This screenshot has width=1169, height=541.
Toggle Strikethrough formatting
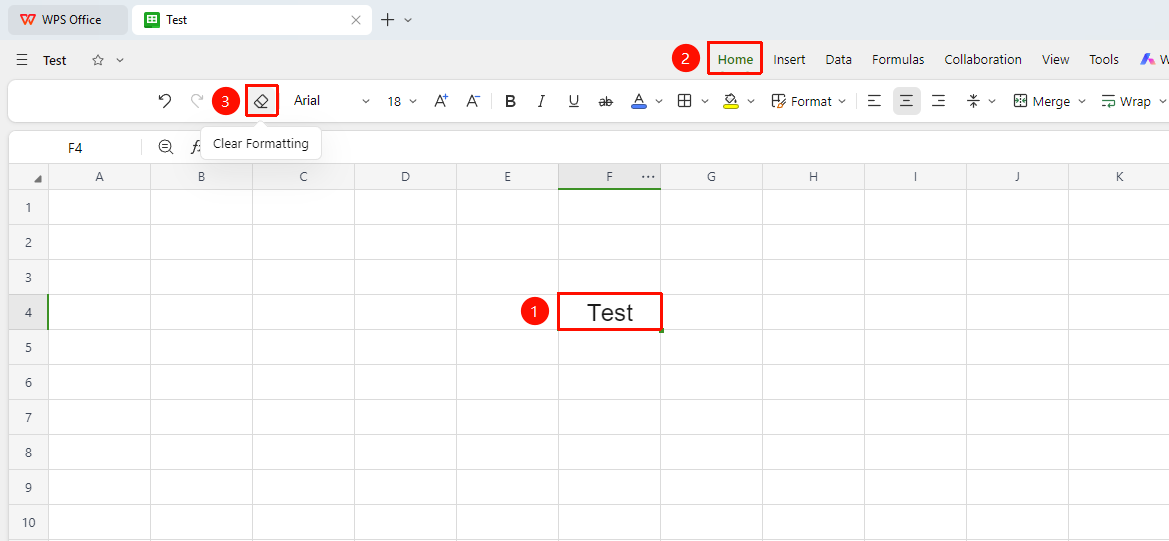coord(605,101)
